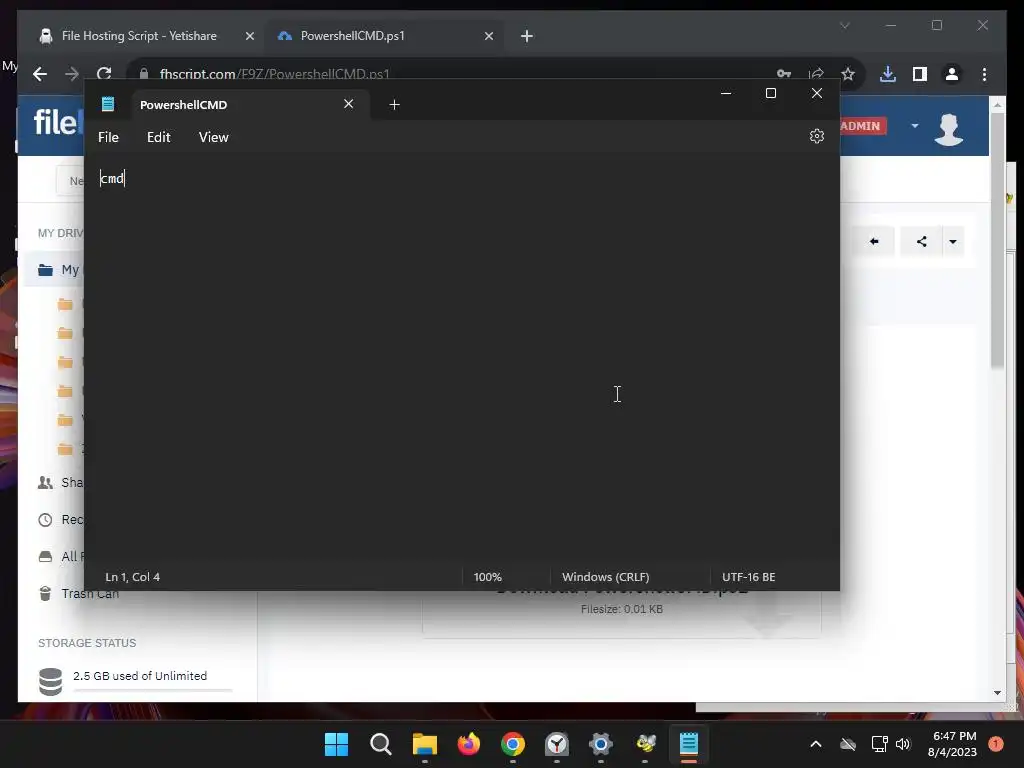
Task: Bookmark this page with the star
Action: click(x=848, y=74)
